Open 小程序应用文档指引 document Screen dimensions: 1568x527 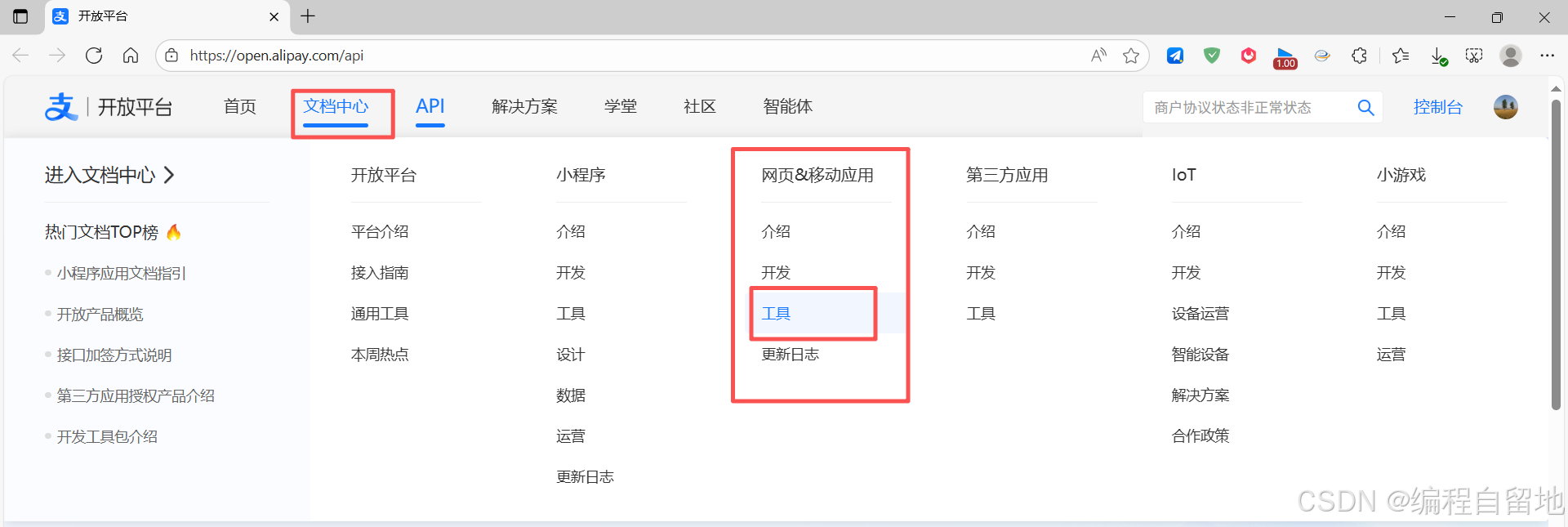[122, 274]
